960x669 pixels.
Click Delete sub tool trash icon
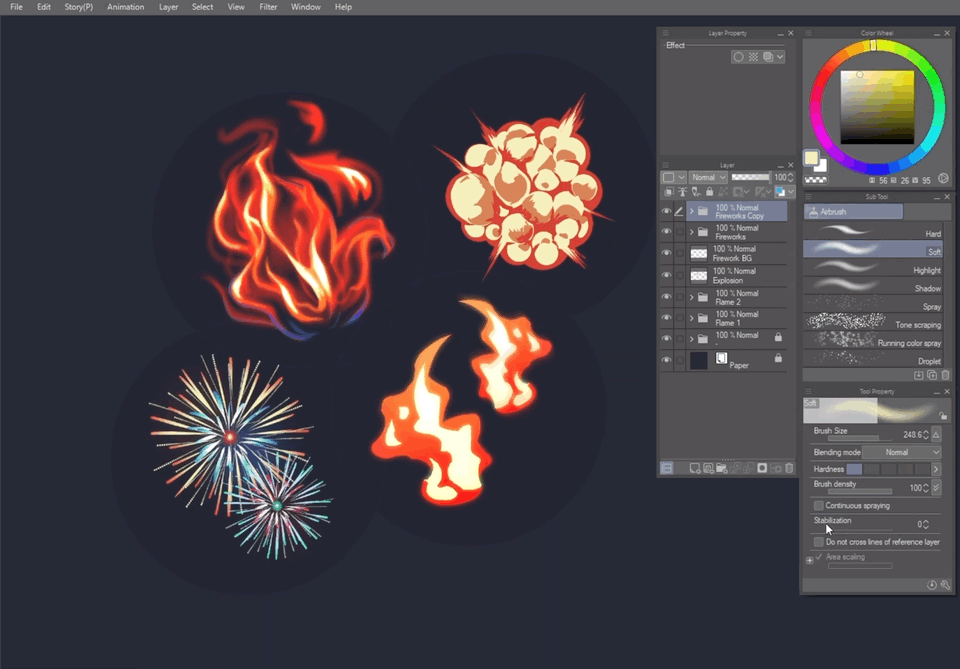945,375
